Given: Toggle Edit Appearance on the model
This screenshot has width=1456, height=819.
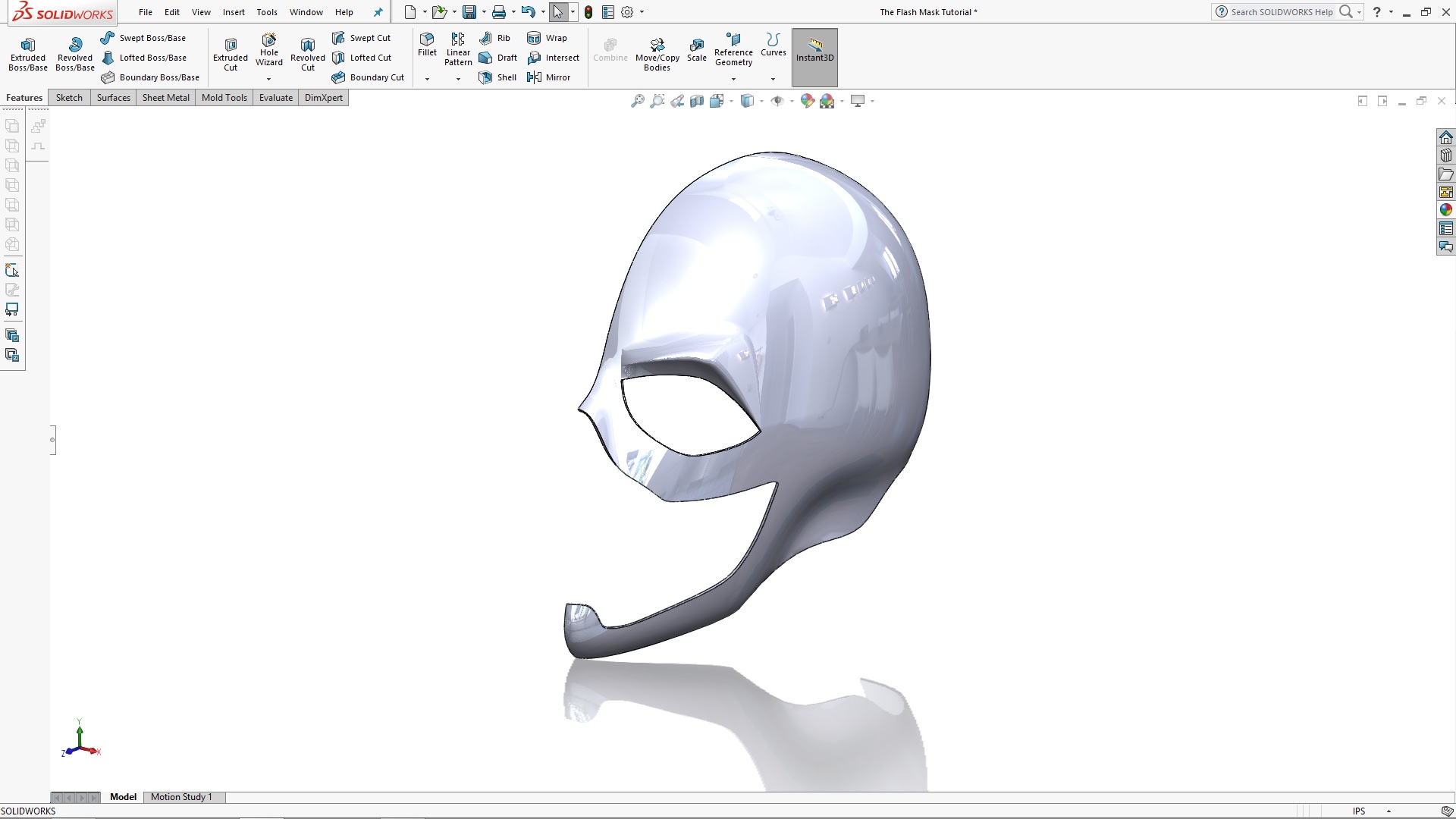Looking at the screenshot, I should pos(806,100).
